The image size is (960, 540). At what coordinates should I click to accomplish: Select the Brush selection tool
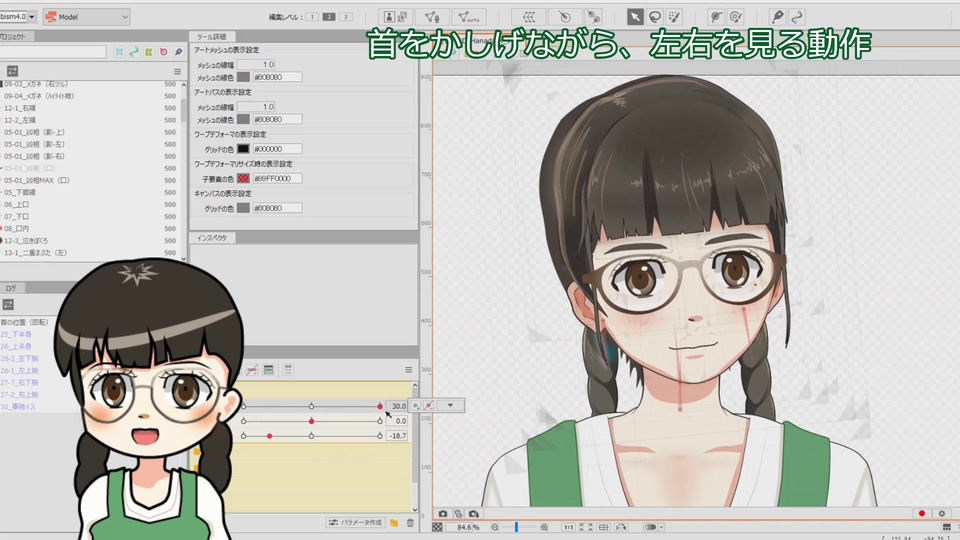point(674,17)
